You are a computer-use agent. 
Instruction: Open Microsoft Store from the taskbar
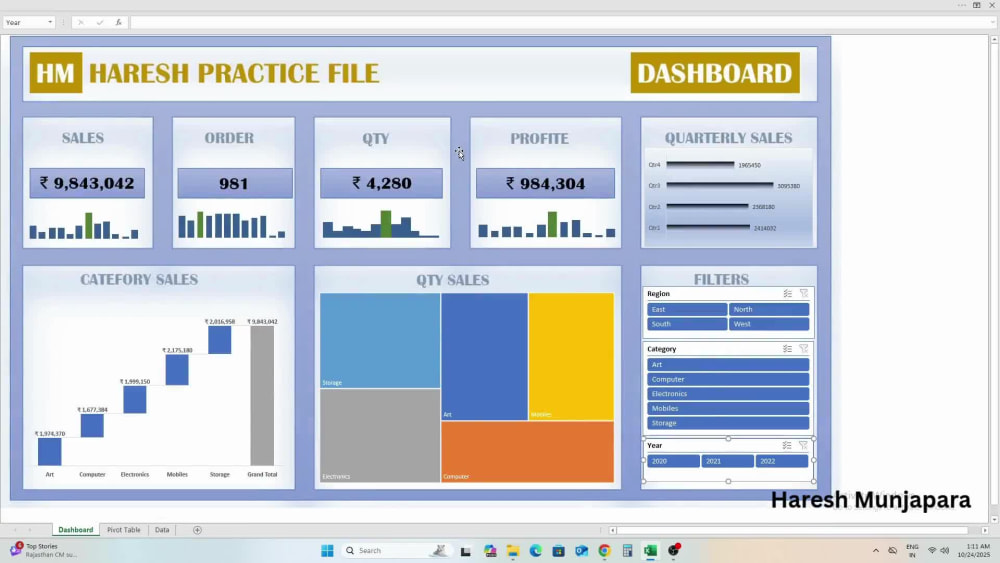(559, 551)
